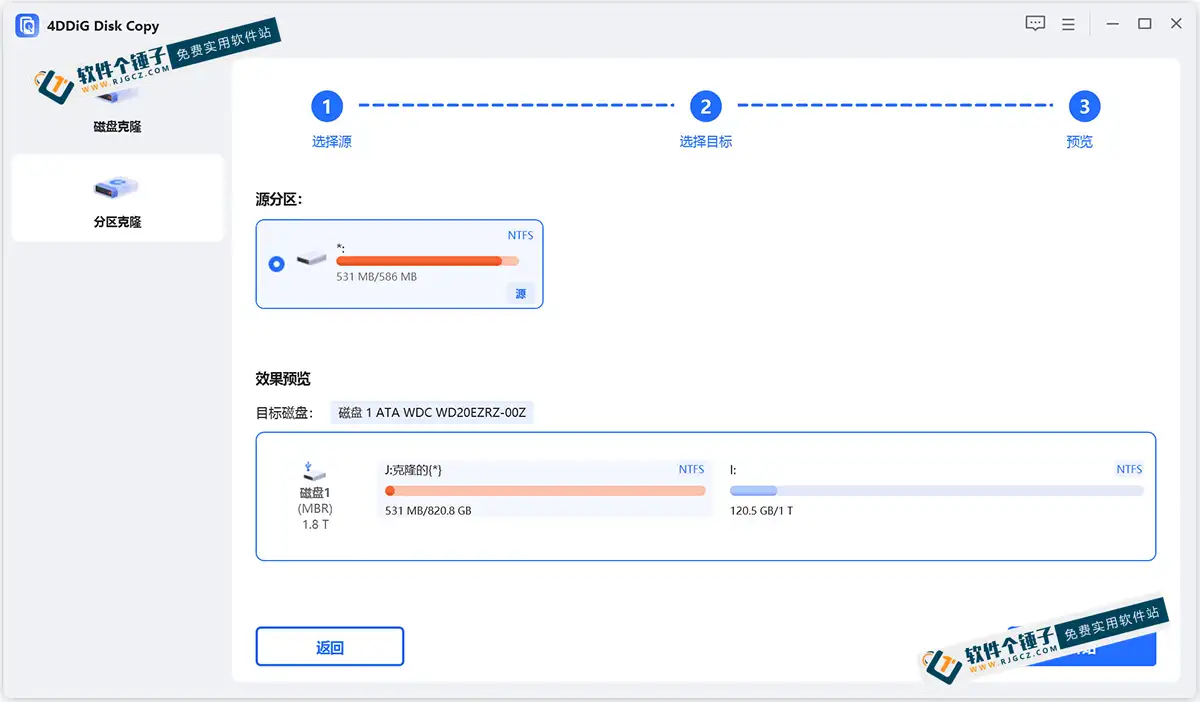Click the NTFS label of J: partition
The width and height of the screenshot is (1200, 702).
(x=692, y=469)
